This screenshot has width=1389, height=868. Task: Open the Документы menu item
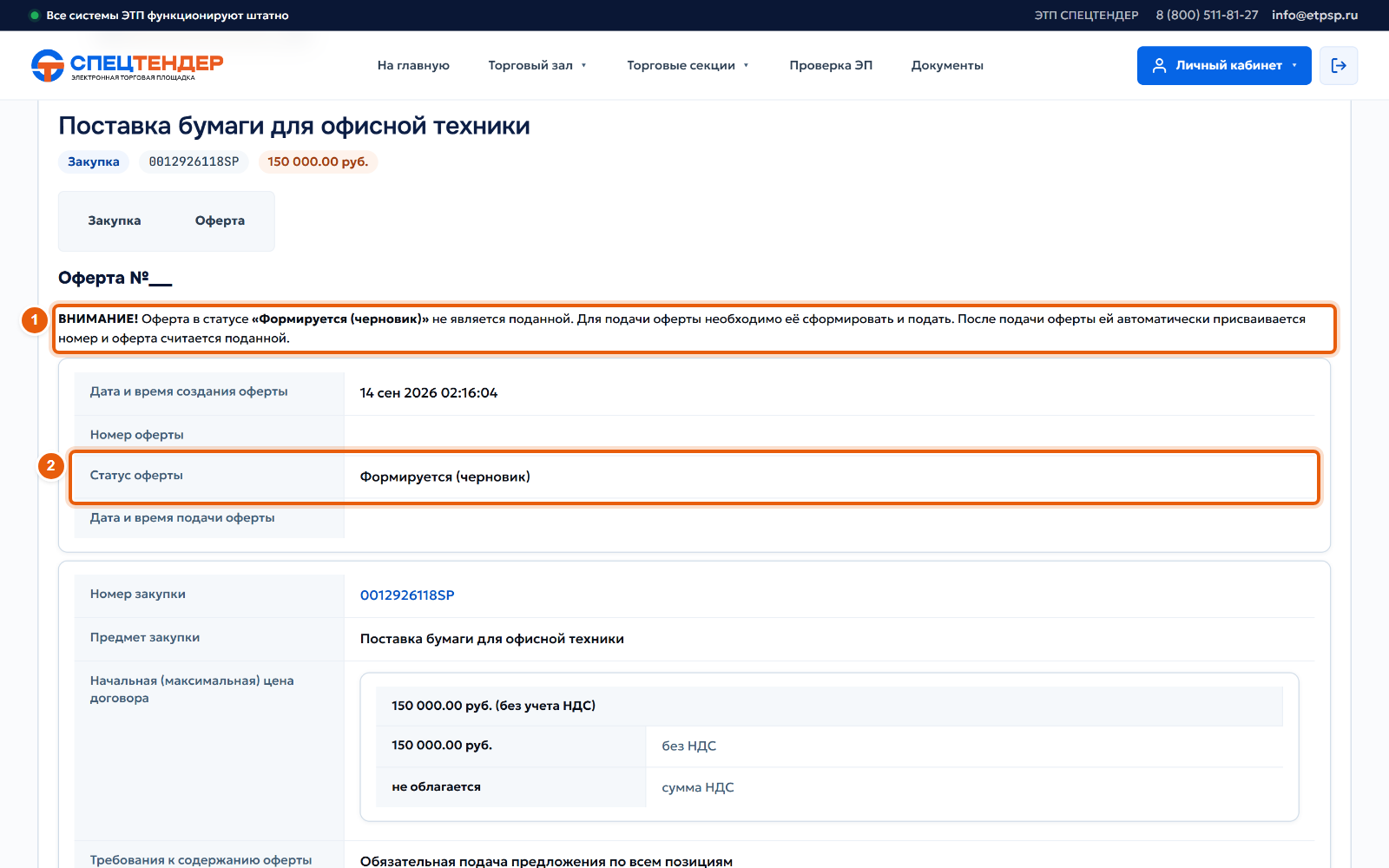(x=947, y=65)
